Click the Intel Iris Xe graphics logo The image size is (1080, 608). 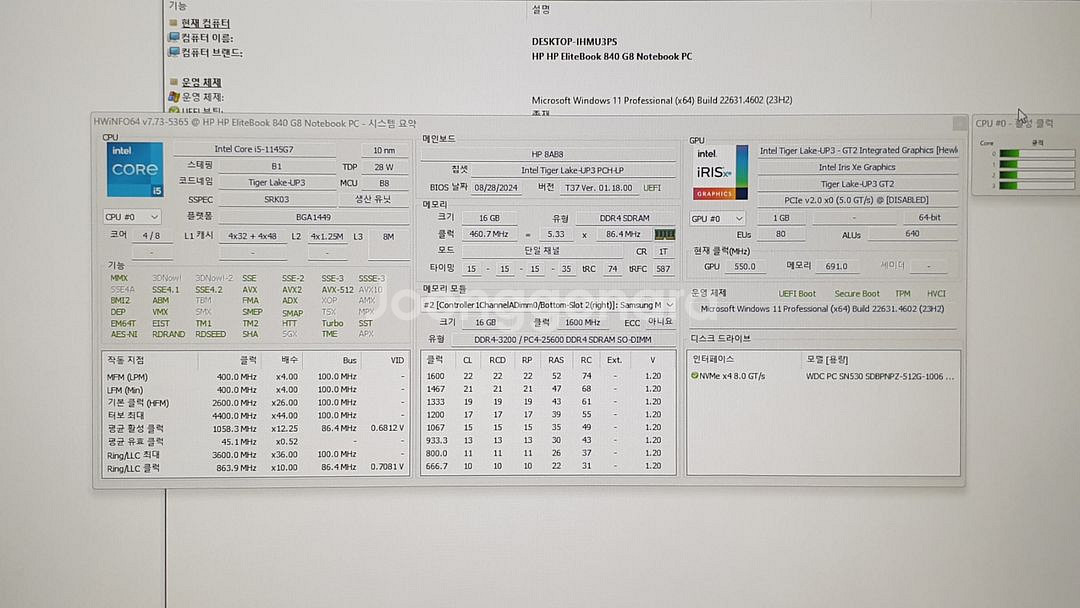coord(720,172)
